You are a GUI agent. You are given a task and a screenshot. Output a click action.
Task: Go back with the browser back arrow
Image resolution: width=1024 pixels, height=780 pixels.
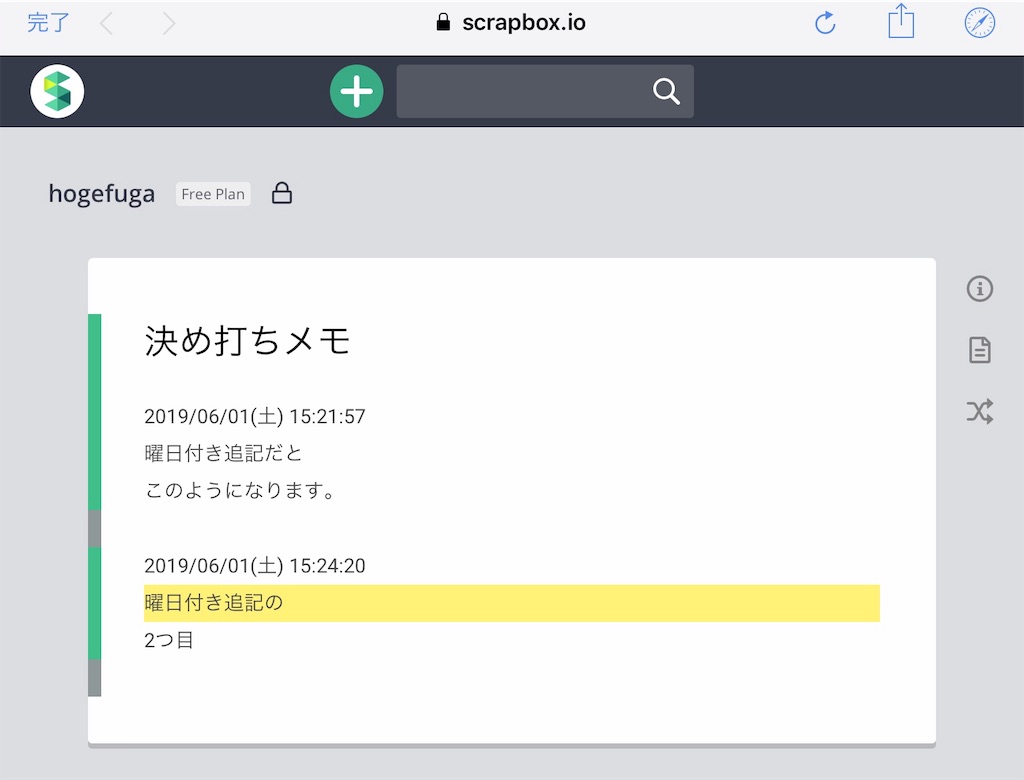click(106, 24)
